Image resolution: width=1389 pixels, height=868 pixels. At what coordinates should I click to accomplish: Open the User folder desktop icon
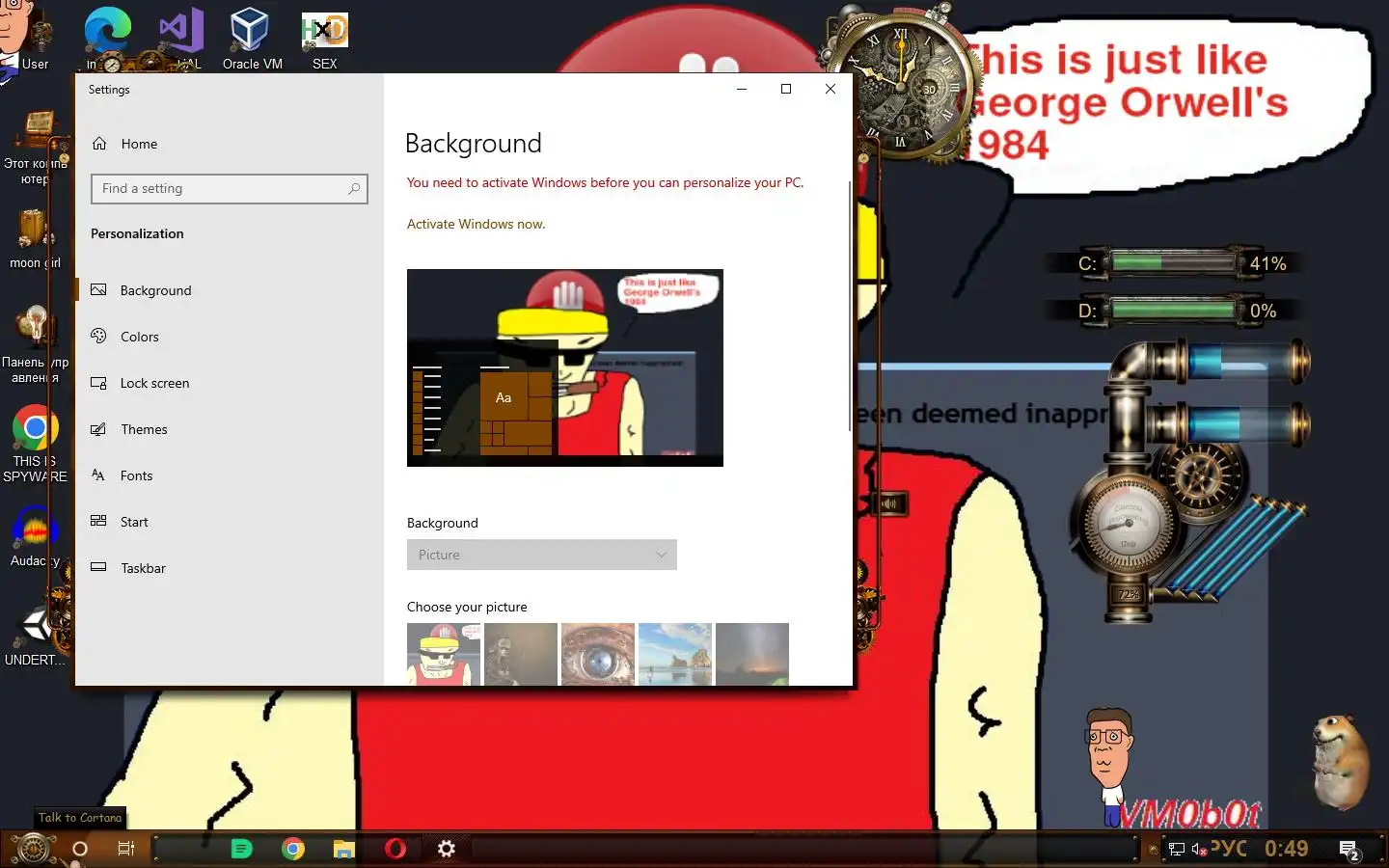point(35,39)
